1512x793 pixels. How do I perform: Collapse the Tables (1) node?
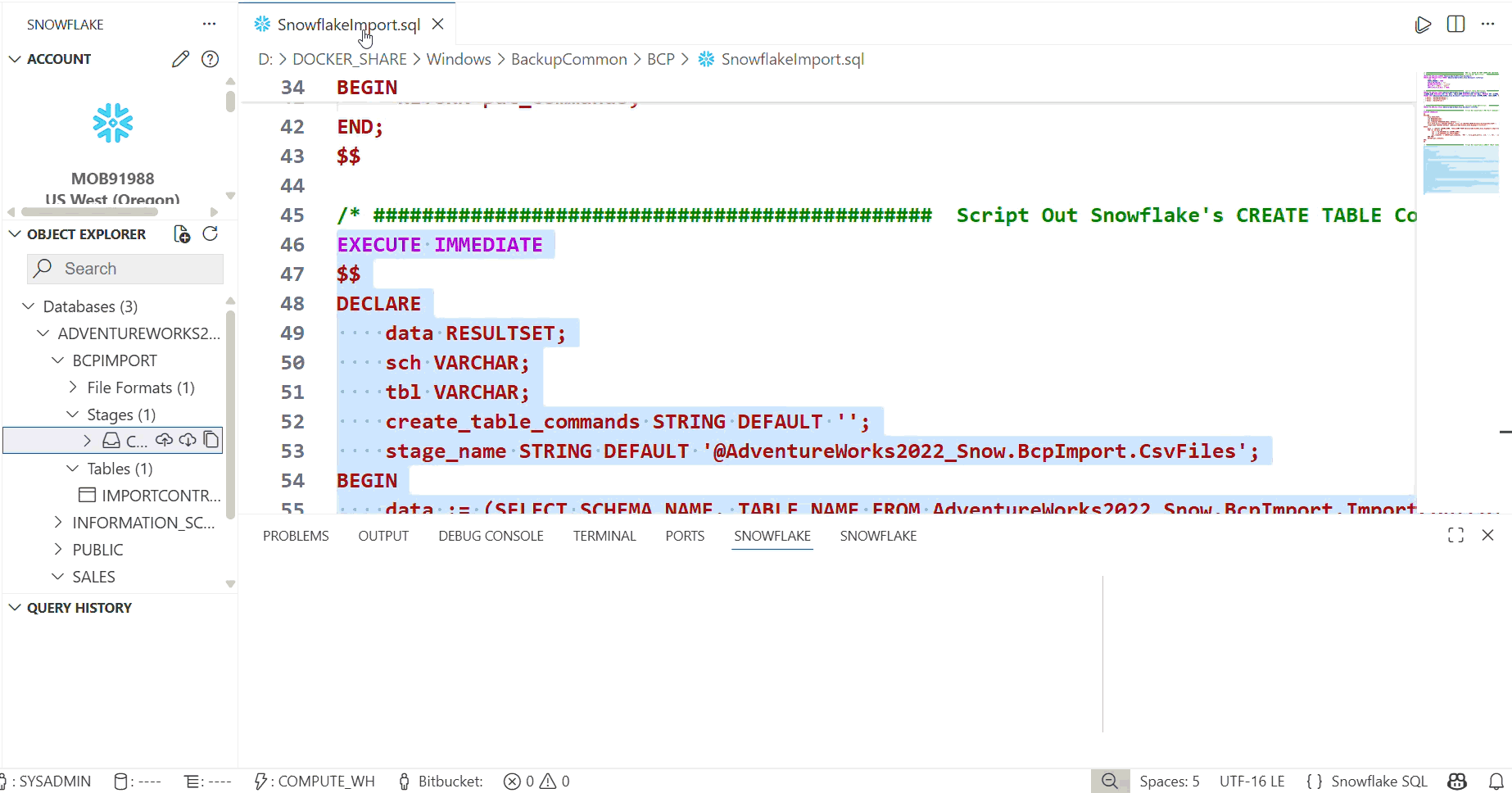(x=73, y=469)
